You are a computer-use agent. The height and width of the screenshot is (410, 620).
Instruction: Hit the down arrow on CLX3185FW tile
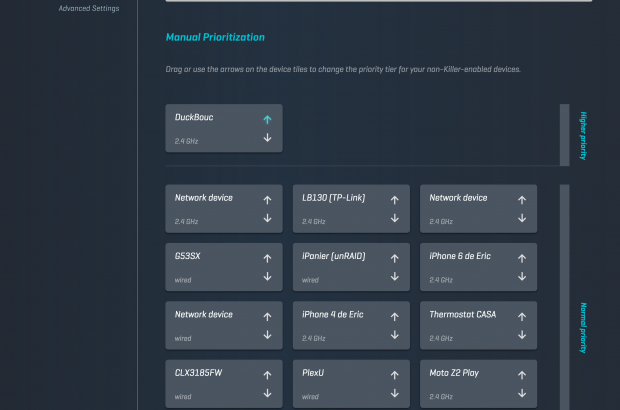pyautogui.click(x=267, y=393)
